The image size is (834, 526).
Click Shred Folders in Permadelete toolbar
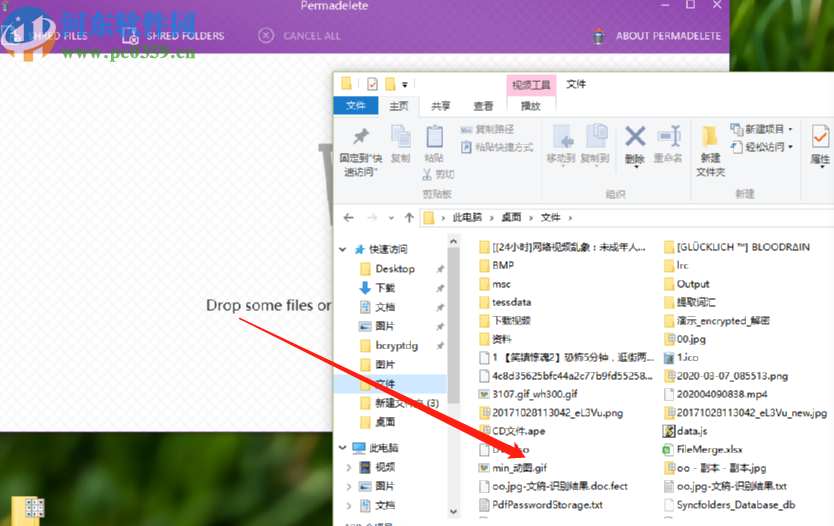[173, 36]
